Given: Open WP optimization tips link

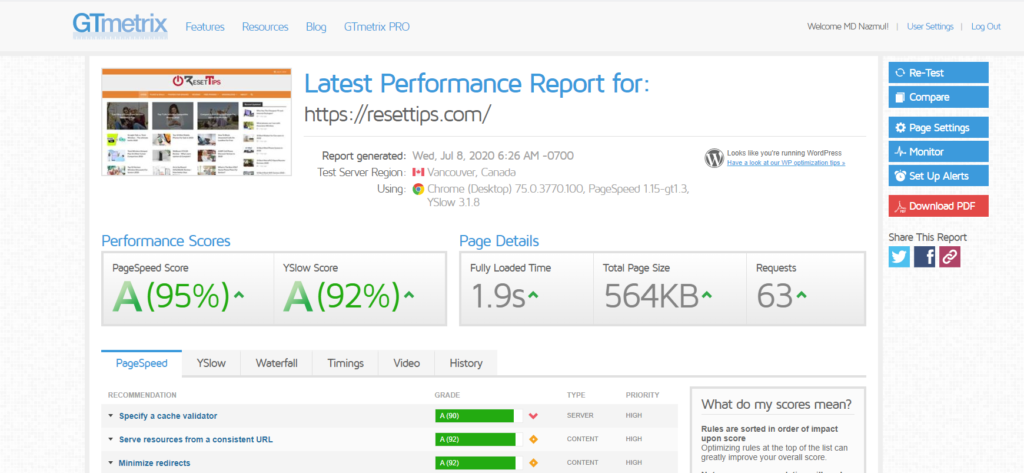Looking at the screenshot, I should tap(786, 163).
